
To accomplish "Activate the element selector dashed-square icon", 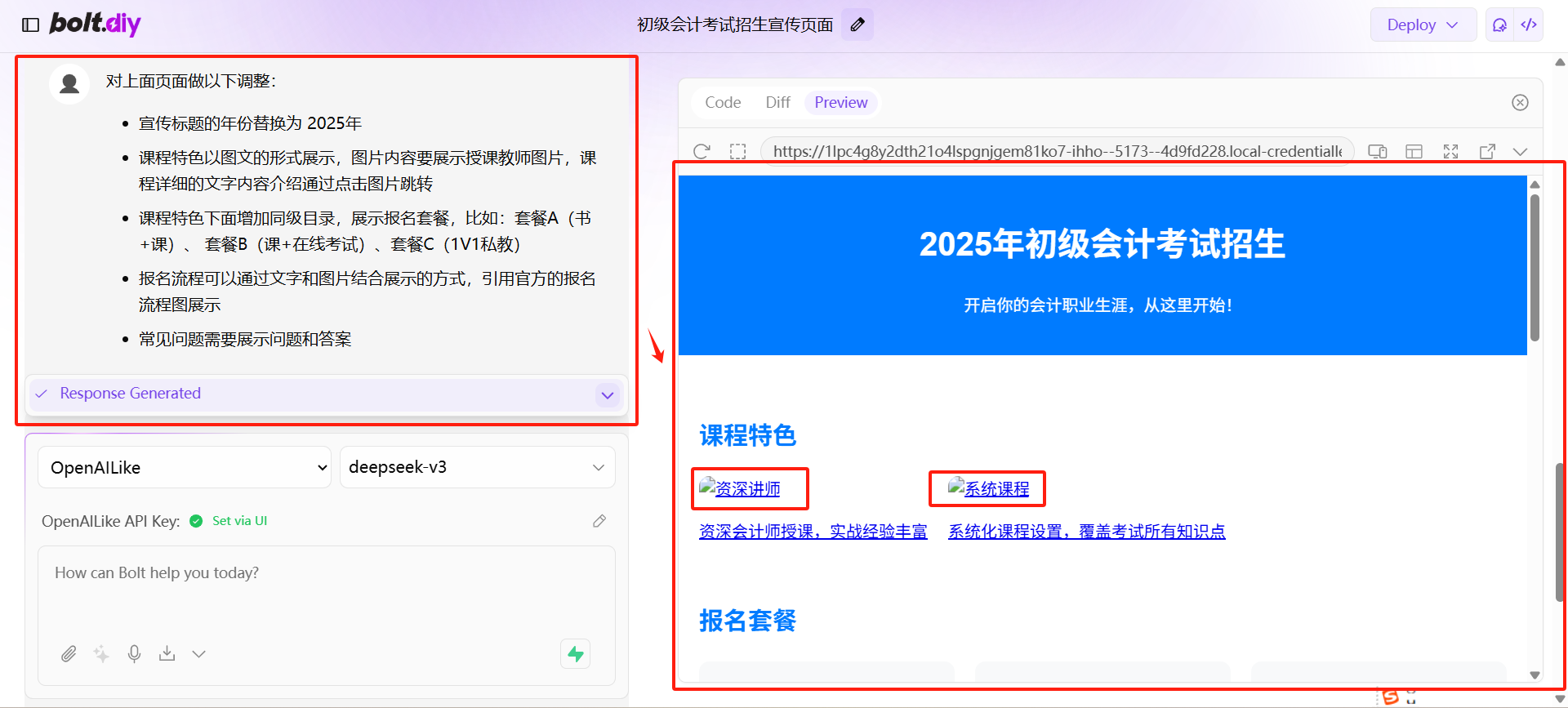I will (738, 151).
